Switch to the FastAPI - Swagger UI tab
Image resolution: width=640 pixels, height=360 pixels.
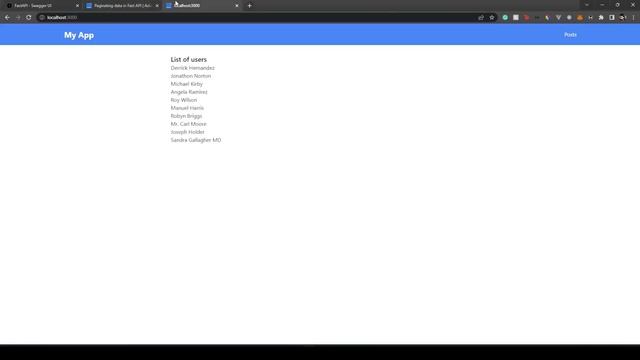pos(41,6)
